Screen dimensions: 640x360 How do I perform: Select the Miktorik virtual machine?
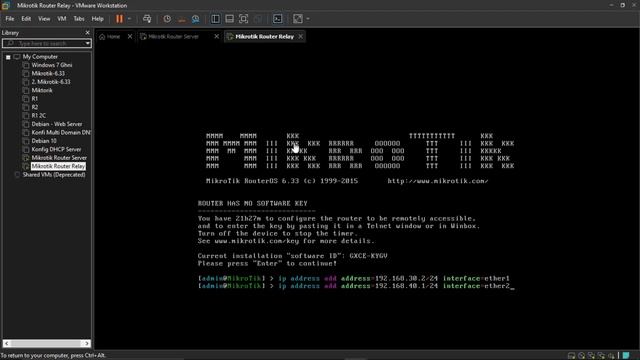click(42, 91)
